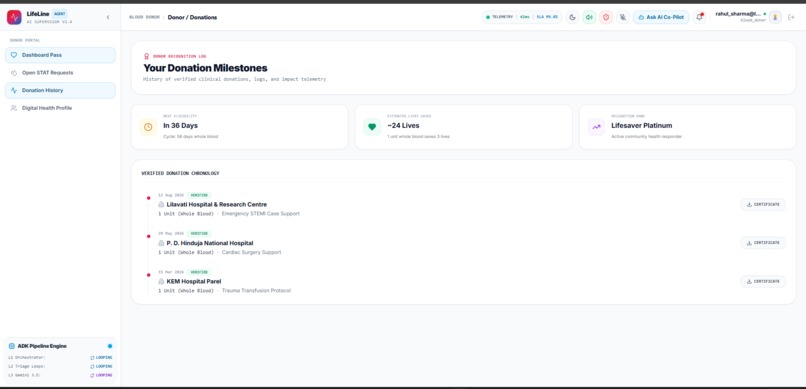
Task: Click the red emergency alert icon
Action: [x=606, y=17]
